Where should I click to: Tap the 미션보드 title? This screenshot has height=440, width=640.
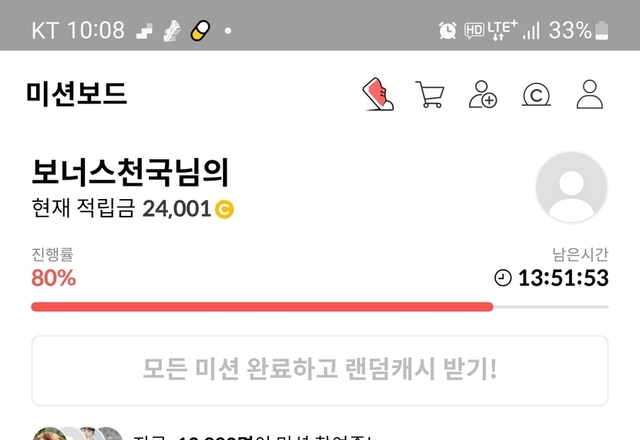tap(77, 94)
